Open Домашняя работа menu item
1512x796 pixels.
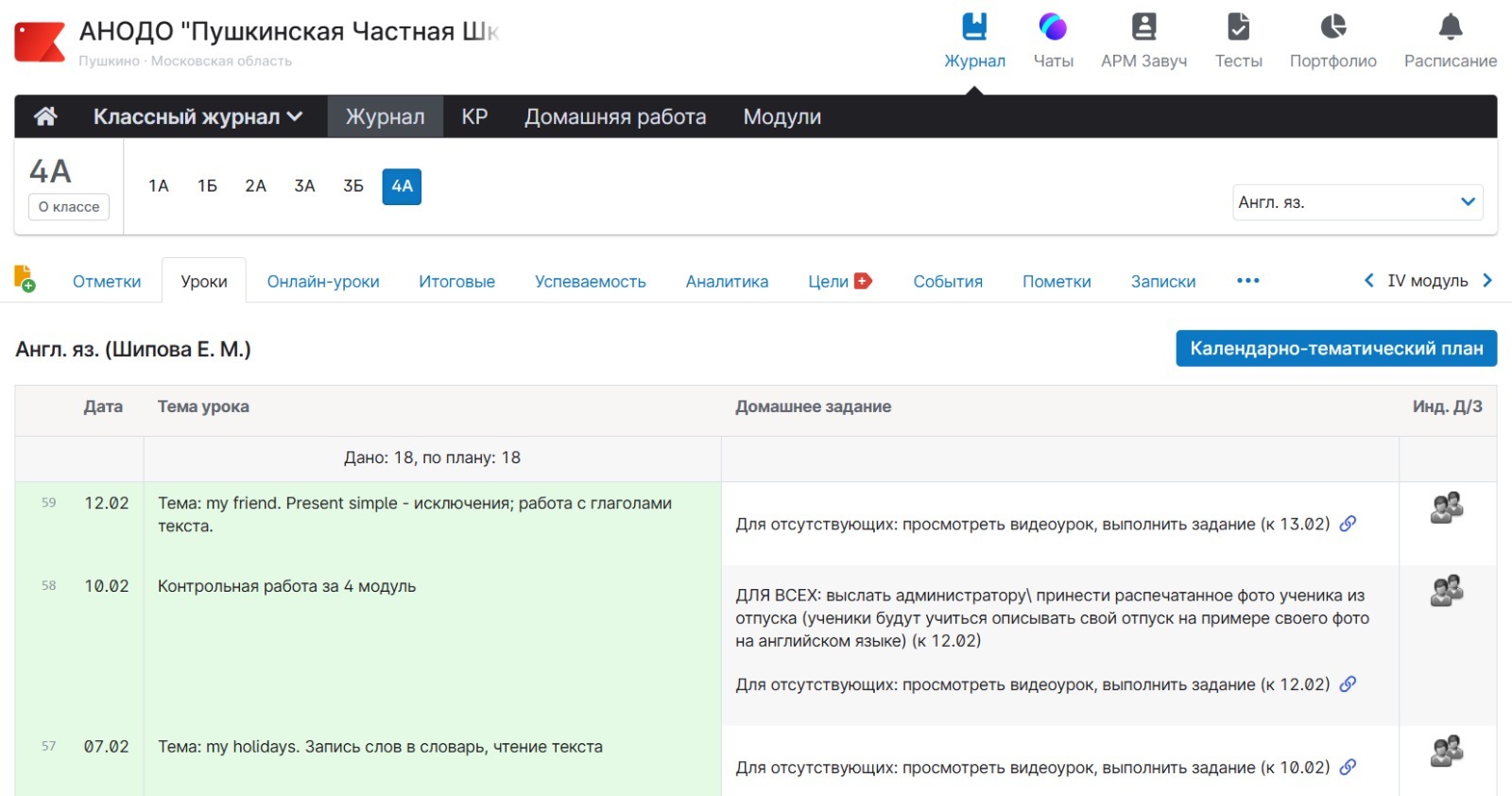click(x=615, y=116)
